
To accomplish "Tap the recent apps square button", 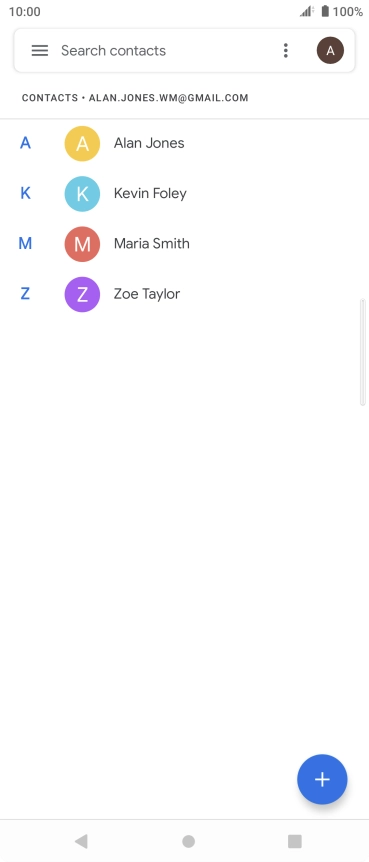I will [295, 841].
